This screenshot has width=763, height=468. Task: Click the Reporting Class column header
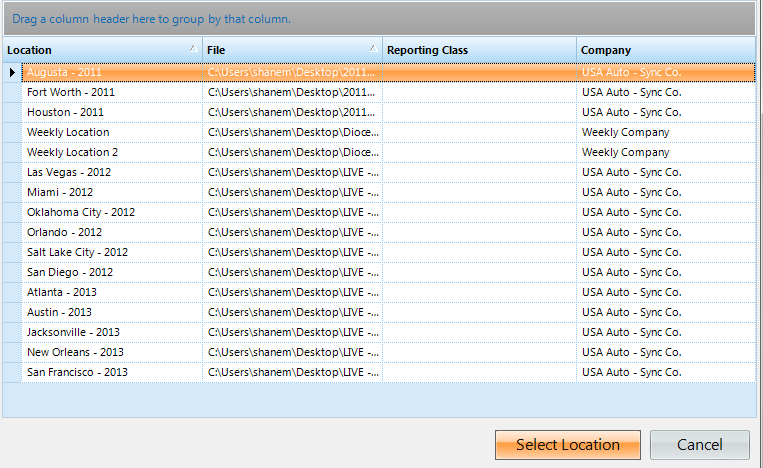[x=479, y=50]
